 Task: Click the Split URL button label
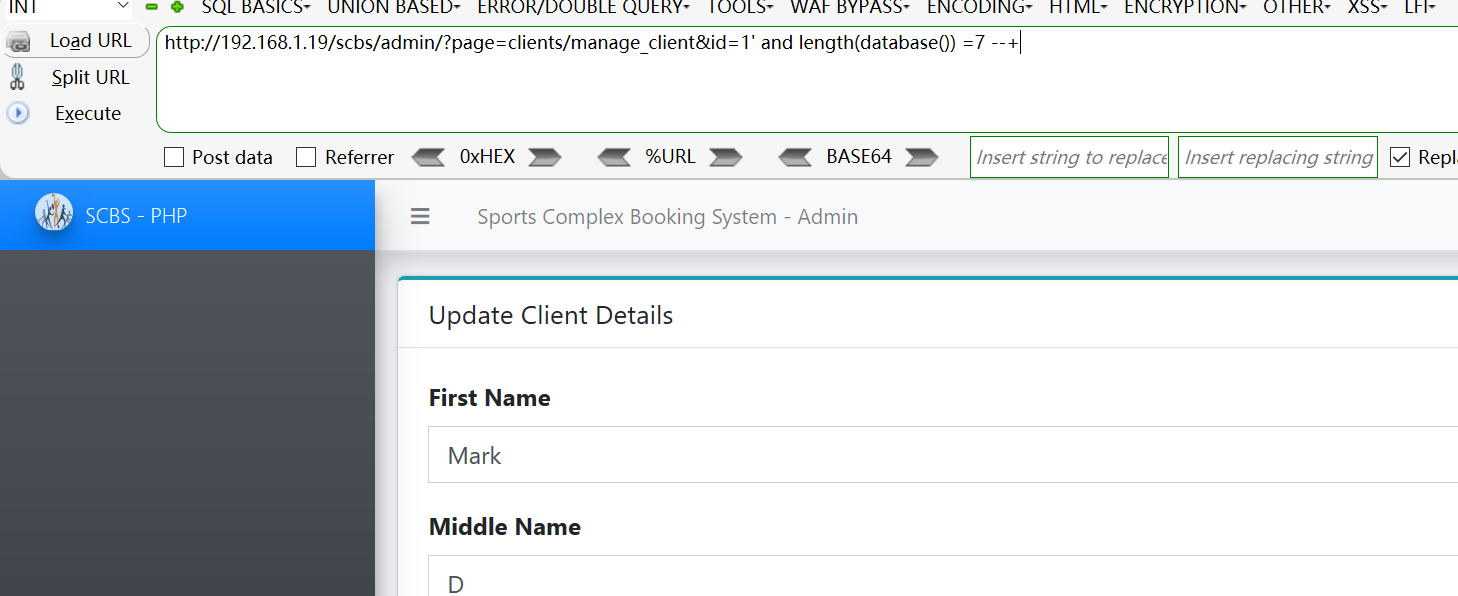(x=91, y=77)
